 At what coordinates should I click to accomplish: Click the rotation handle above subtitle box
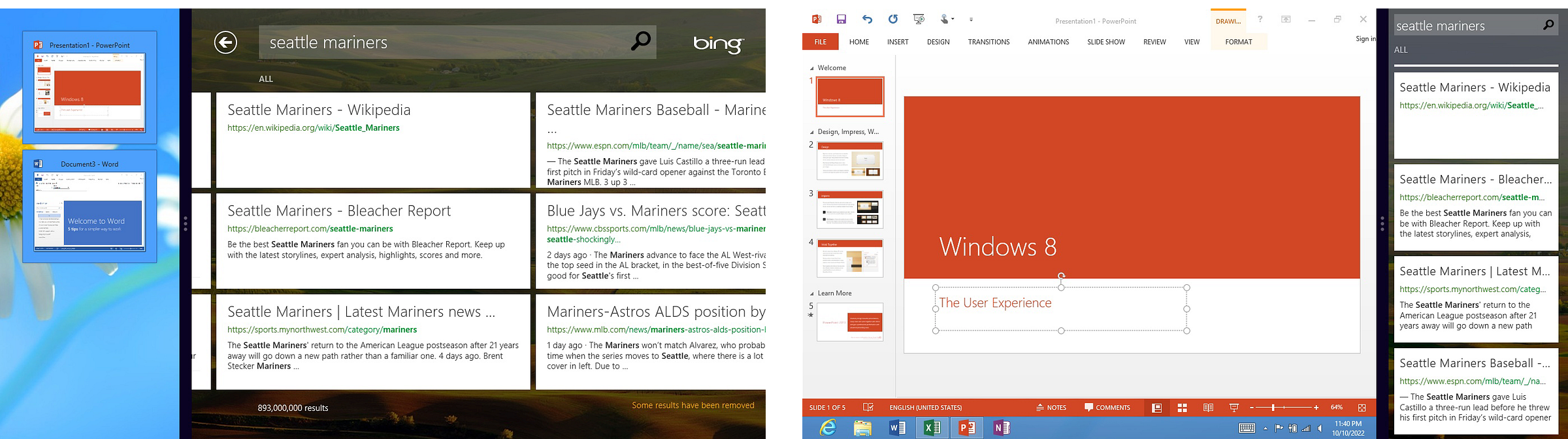(x=1061, y=276)
